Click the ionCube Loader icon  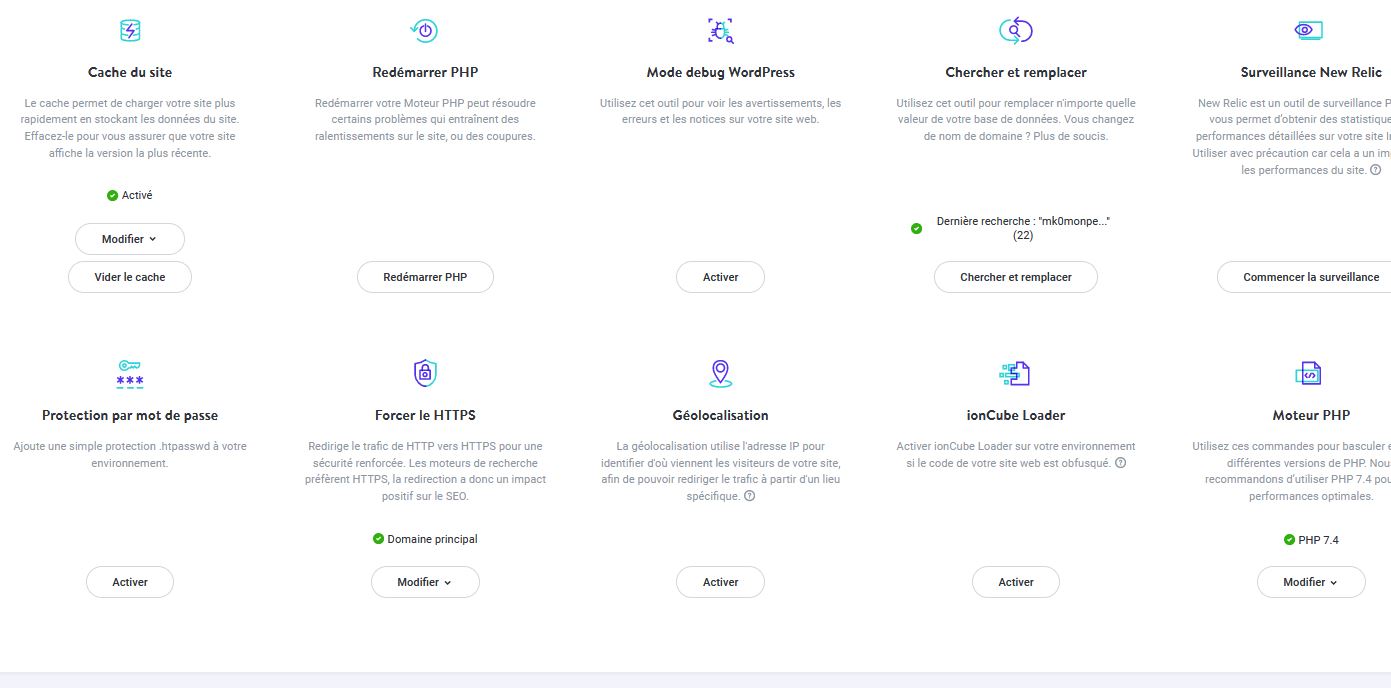tap(1015, 373)
